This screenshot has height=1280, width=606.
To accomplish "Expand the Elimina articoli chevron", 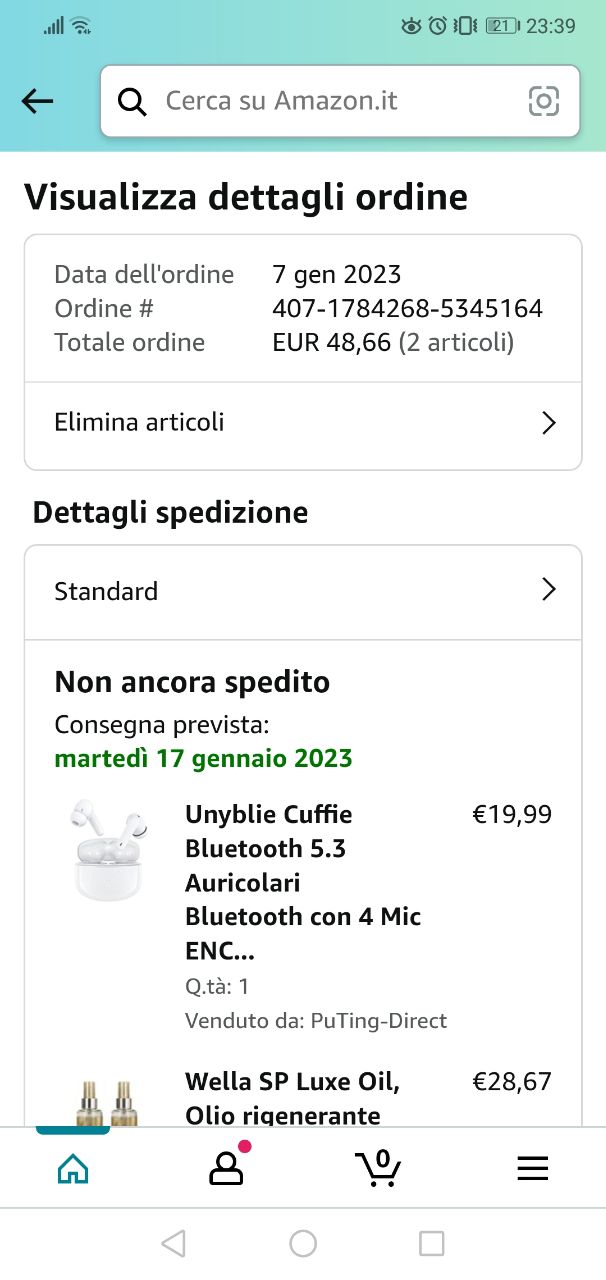I will pyautogui.click(x=548, y=423).
